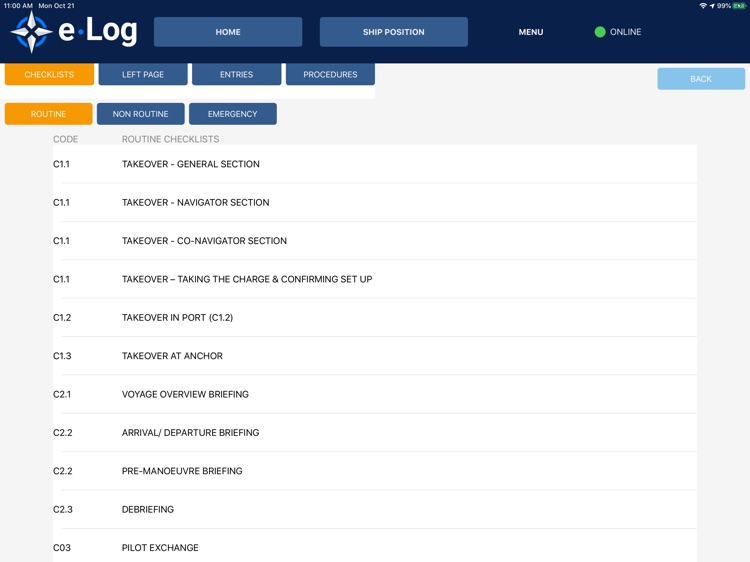Open TAKEOVER - NAVIGATOR SECTION checklist
Image resolution: width=750 pixels, height=562 pixels.
click(x=375, y=202)
